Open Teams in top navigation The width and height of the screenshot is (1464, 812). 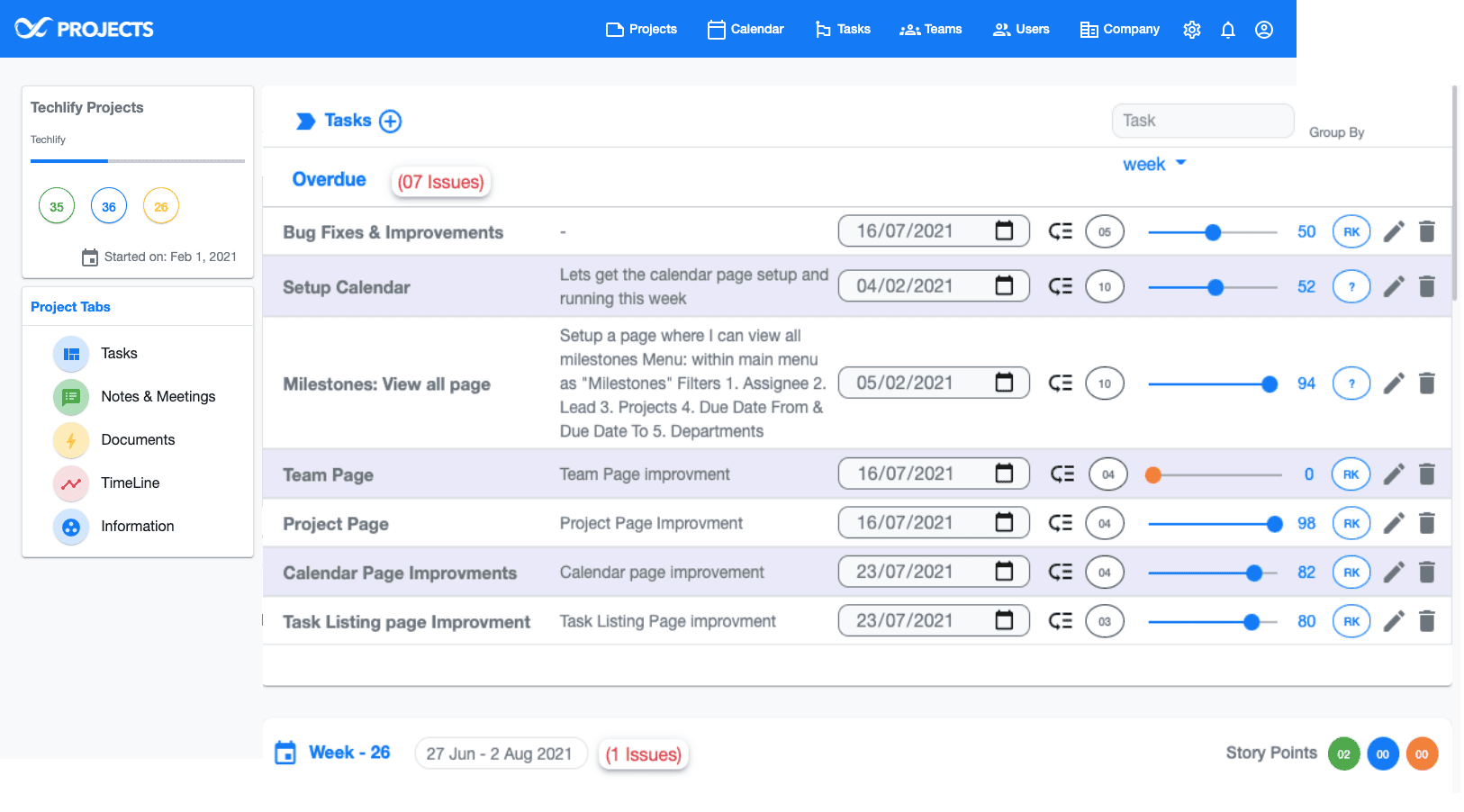[931, 30]
